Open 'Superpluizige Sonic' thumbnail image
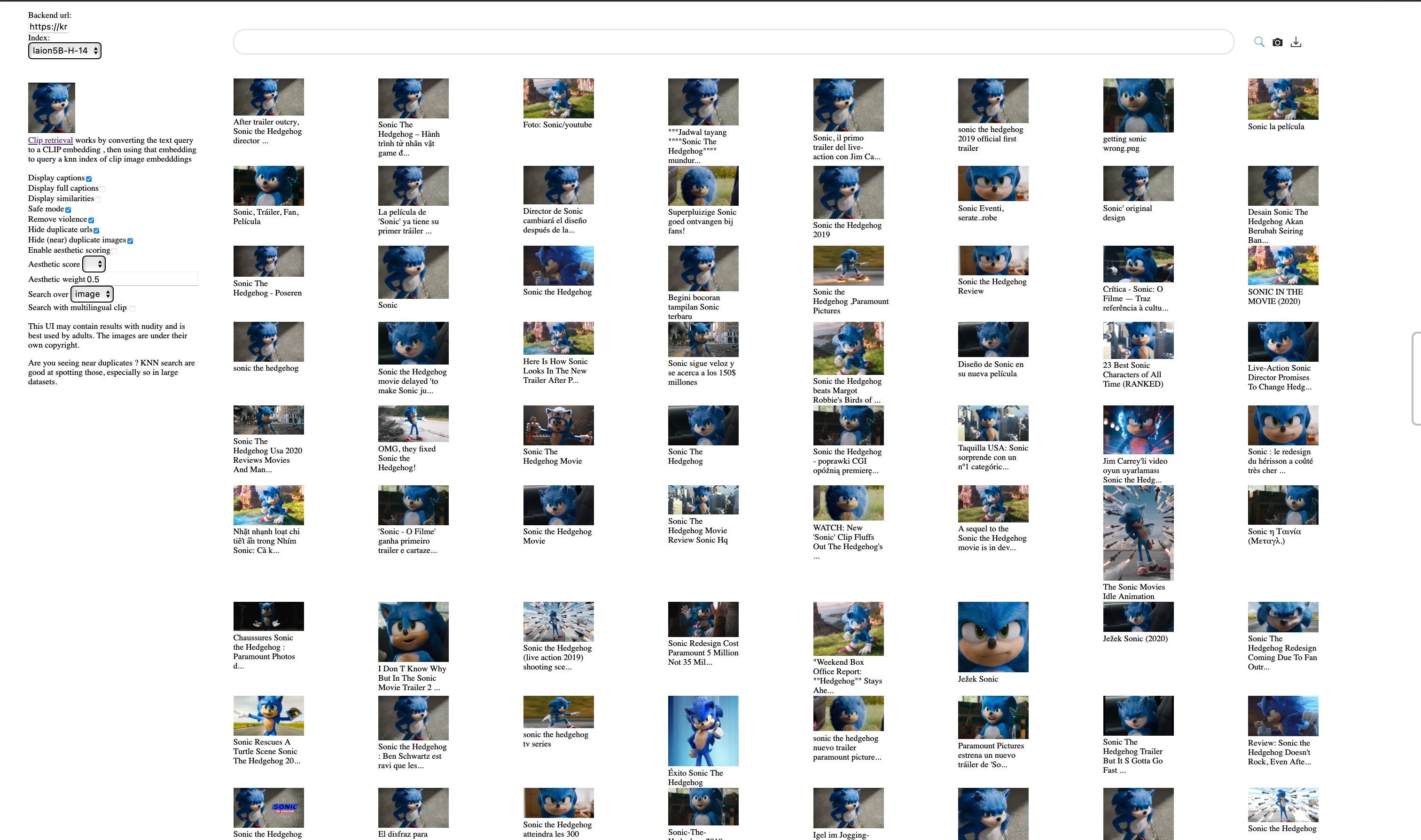This screenshot has height=840, width=1421. coord(703,186)
